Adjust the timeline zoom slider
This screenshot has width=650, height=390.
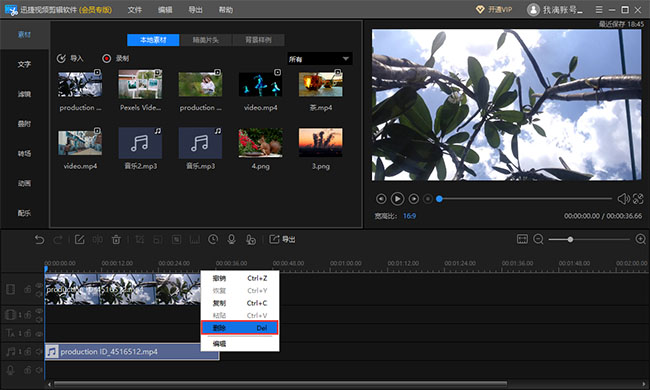[x=570, y=239]
